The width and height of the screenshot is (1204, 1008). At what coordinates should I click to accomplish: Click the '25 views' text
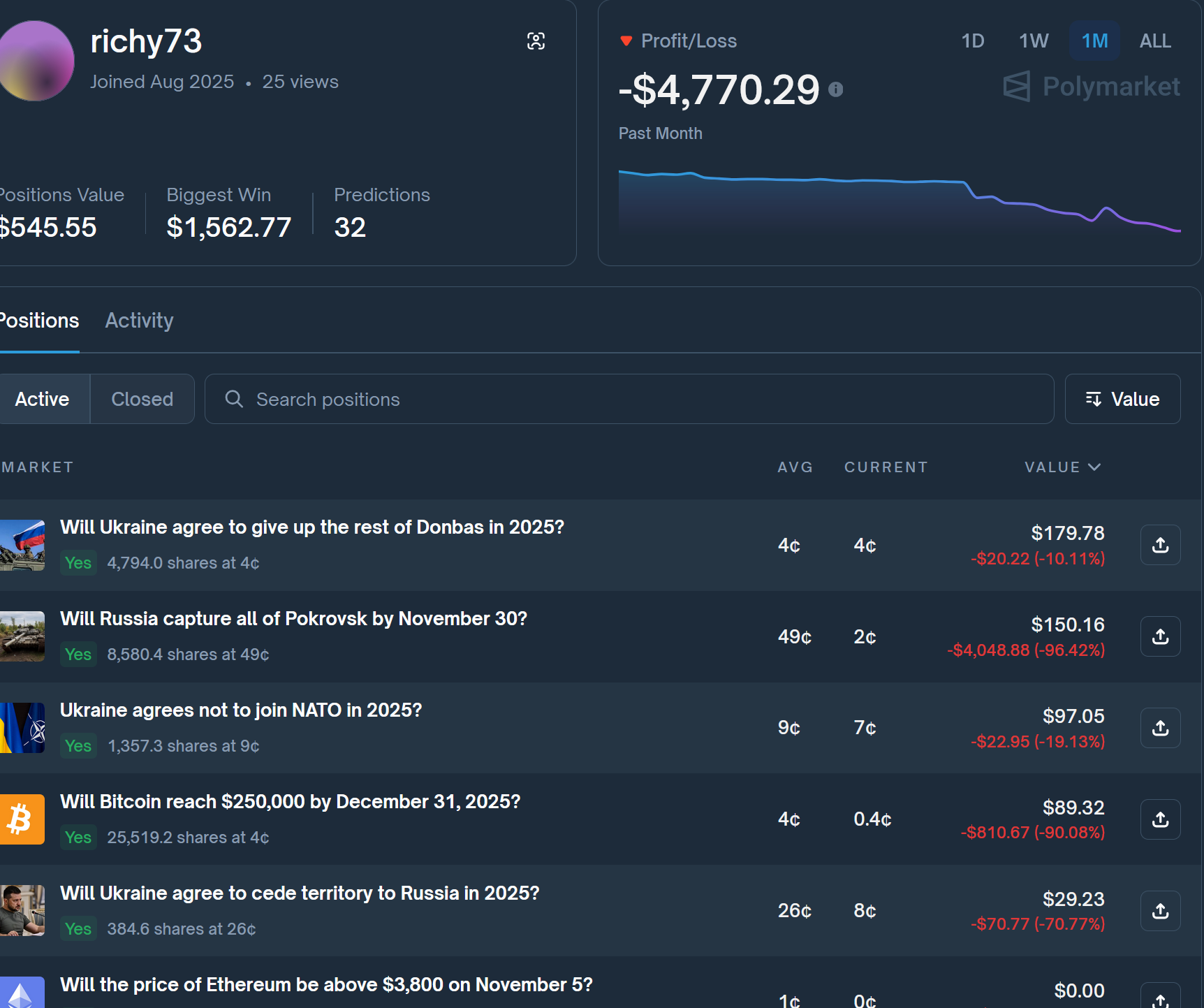coord(300,82)
